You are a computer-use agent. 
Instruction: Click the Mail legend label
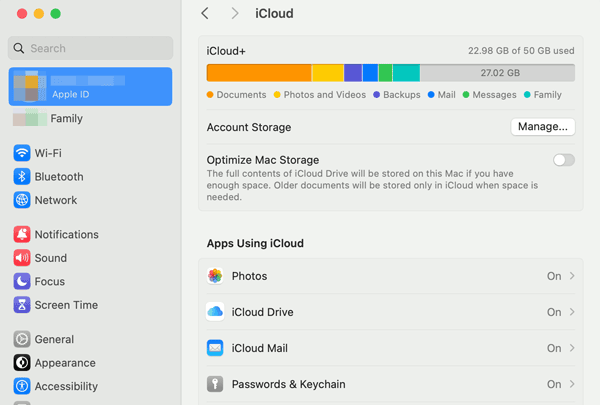[447, 95]
